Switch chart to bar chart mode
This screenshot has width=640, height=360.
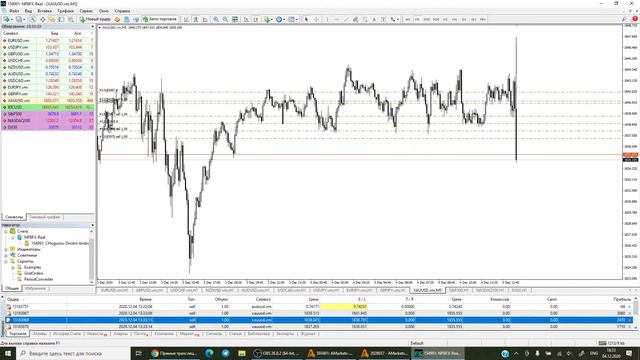coord(186,19)
